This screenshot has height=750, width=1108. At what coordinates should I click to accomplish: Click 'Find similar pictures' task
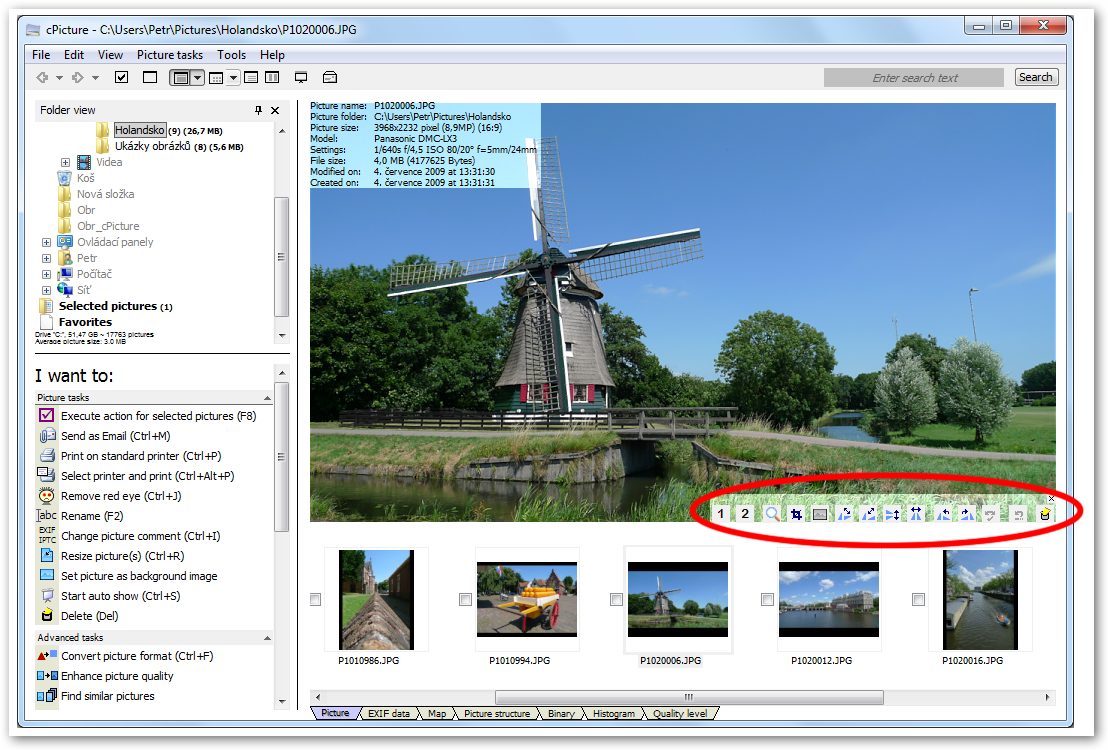107,696
